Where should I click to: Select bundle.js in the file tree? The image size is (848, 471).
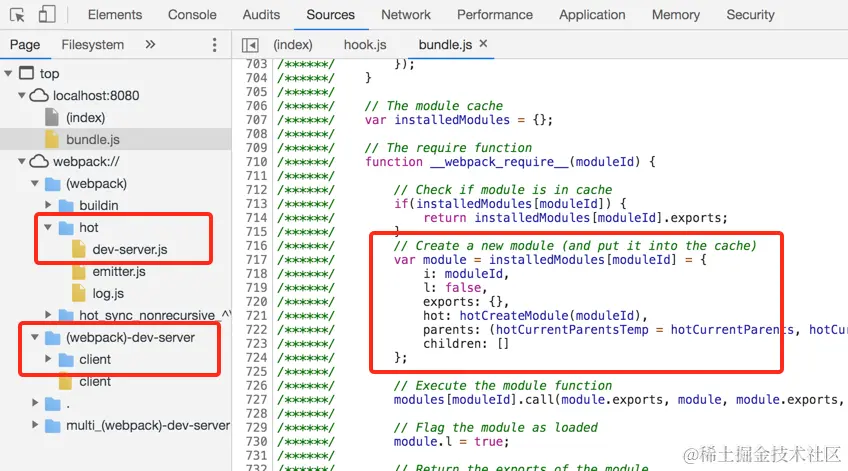tap(92, 140)
